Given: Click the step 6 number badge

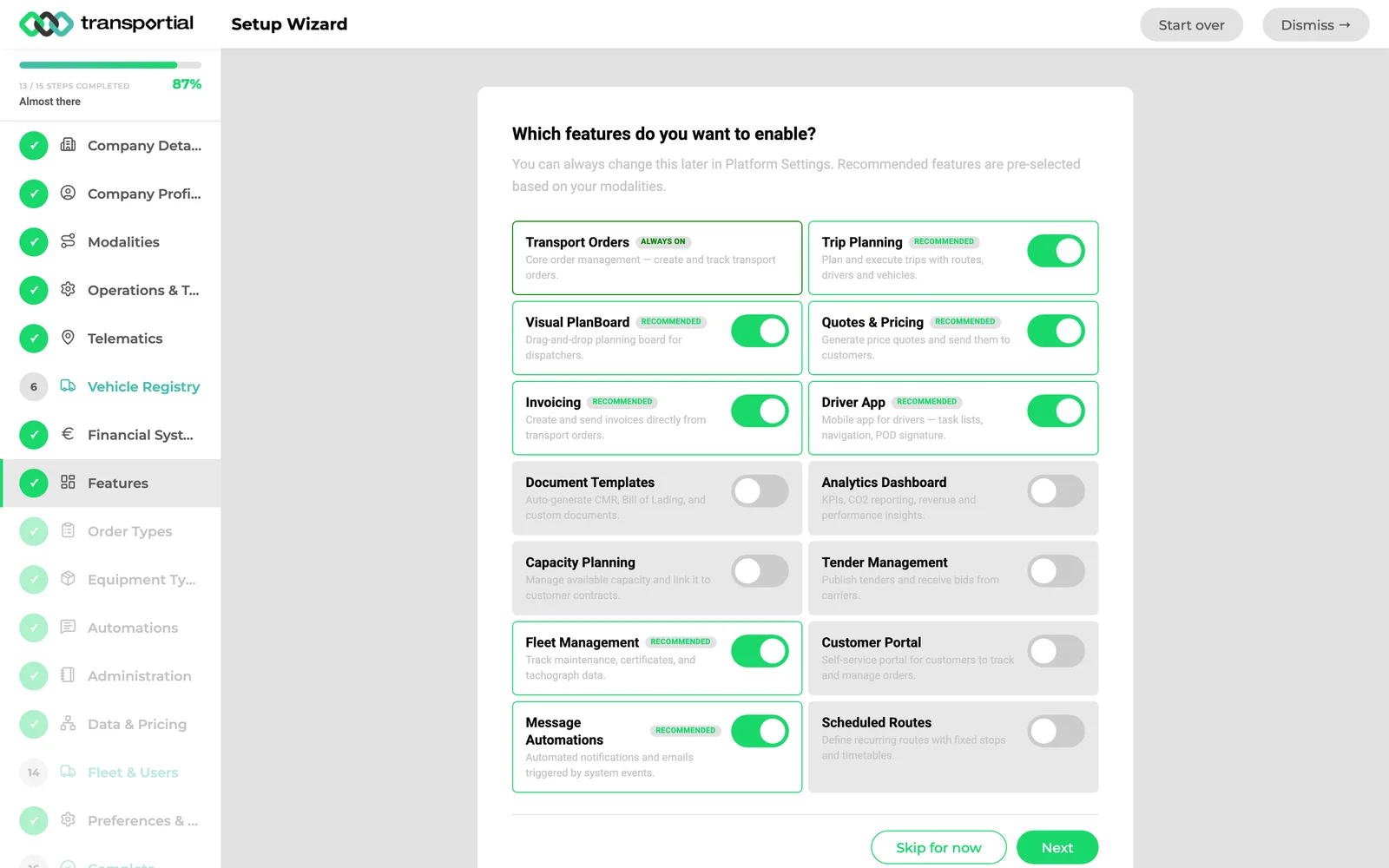Looking at the screenshot, I should click(x=34, y=386).
